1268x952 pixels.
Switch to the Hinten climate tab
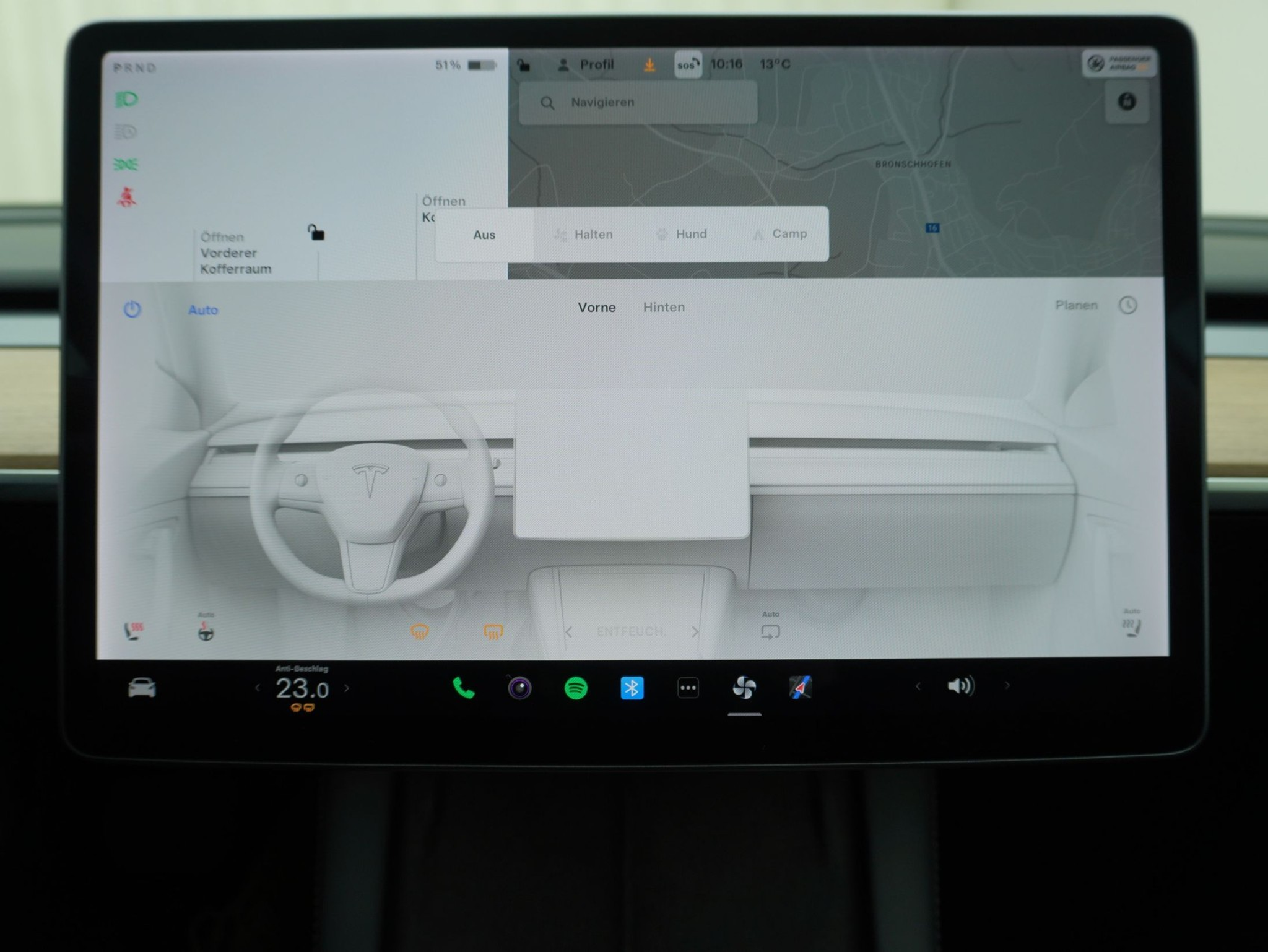pos(663,307)
